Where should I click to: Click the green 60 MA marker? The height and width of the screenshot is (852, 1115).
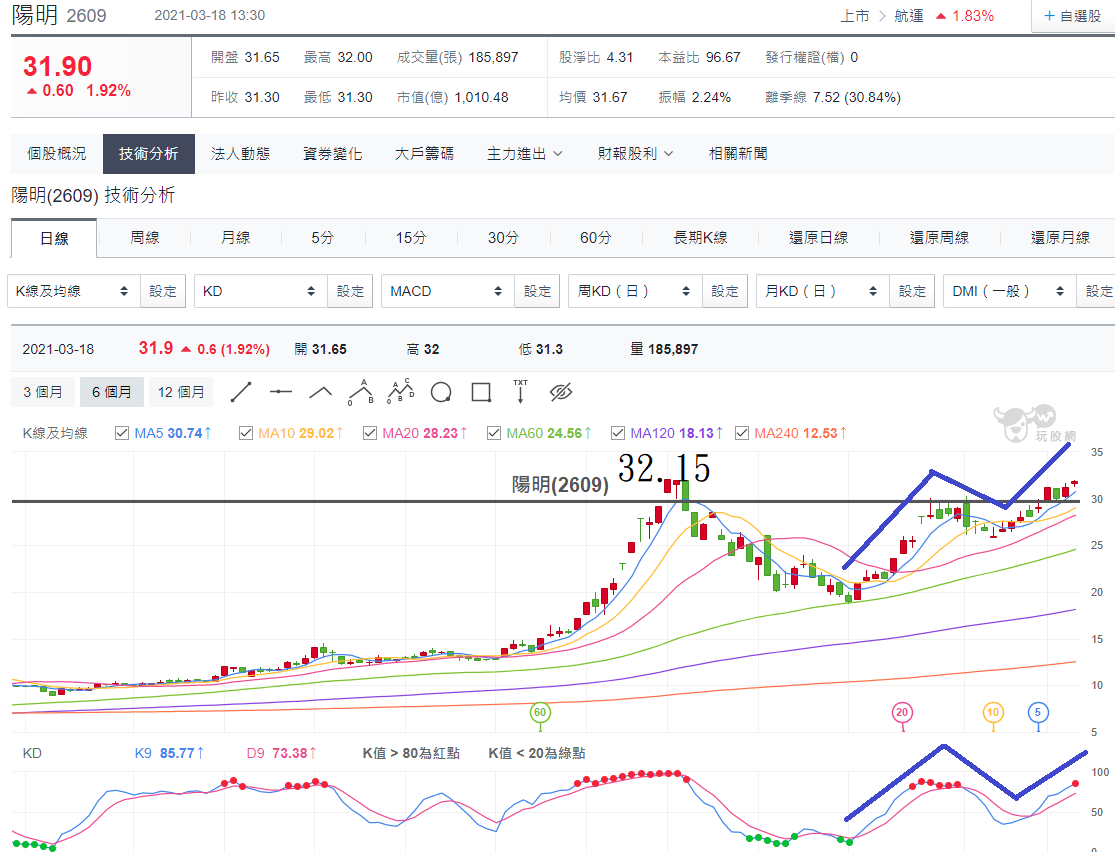tap(540, 713)
